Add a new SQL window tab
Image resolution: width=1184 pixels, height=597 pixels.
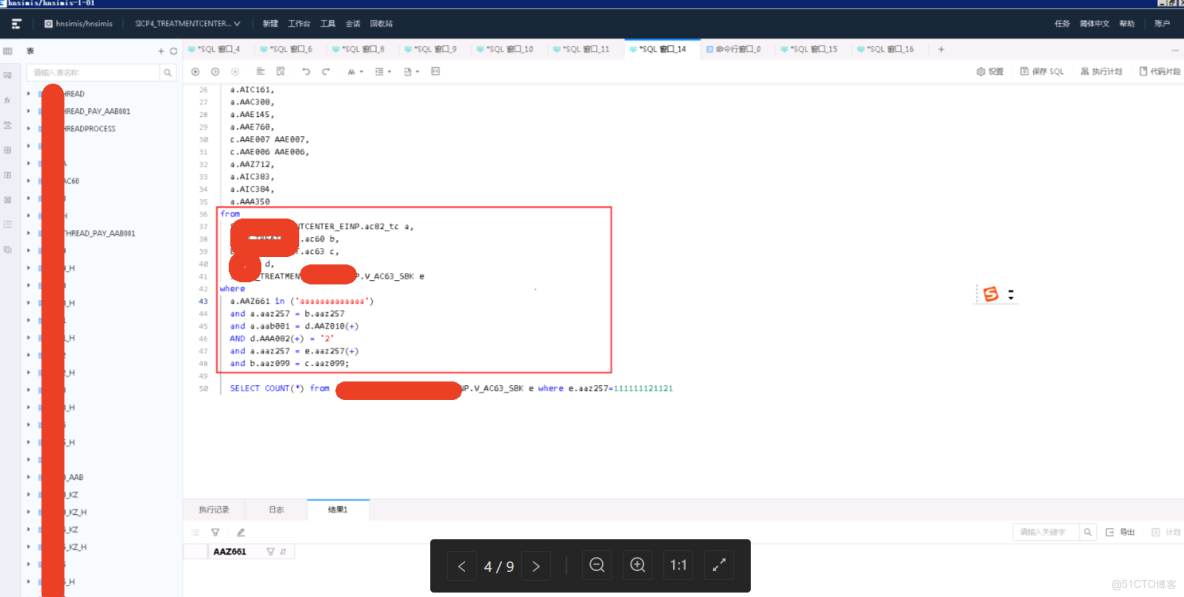(941, 49)
